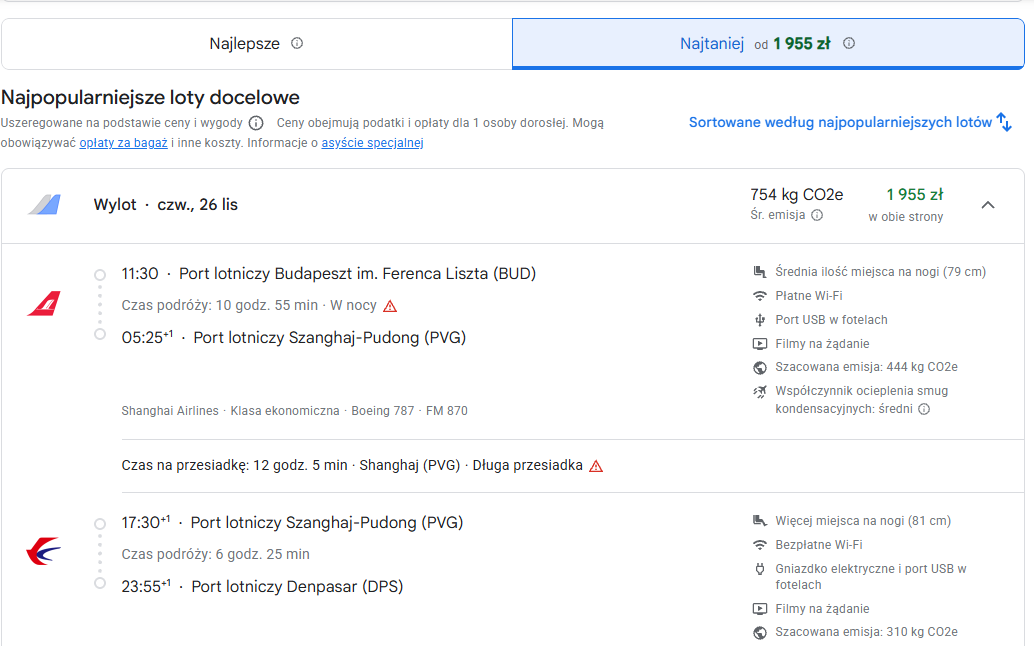Click the airline tail logo beside Wylot
1034x646 pixels.
(44, 204)
